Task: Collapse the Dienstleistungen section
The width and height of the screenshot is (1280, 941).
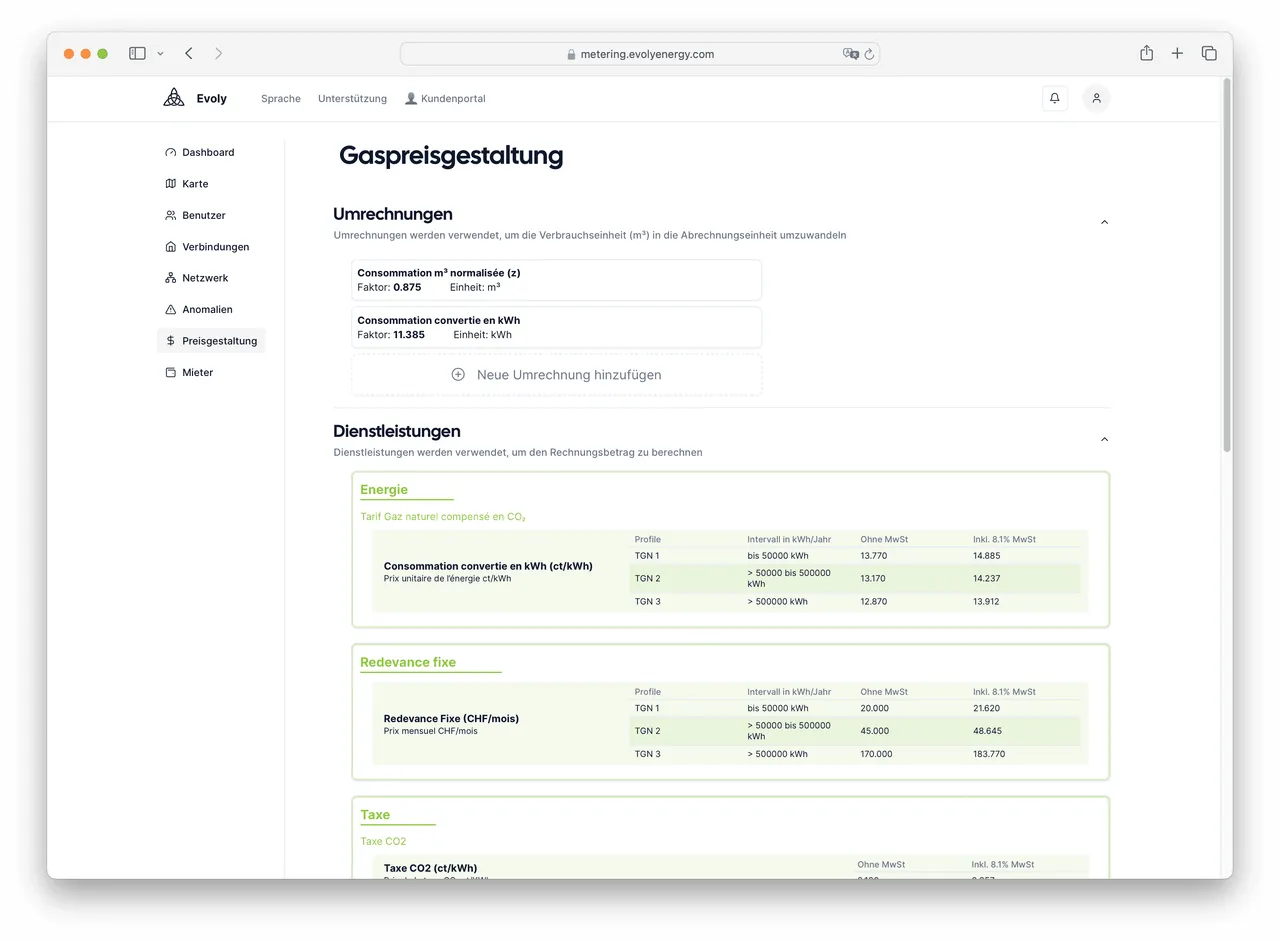Action: tap(1104, 439)
